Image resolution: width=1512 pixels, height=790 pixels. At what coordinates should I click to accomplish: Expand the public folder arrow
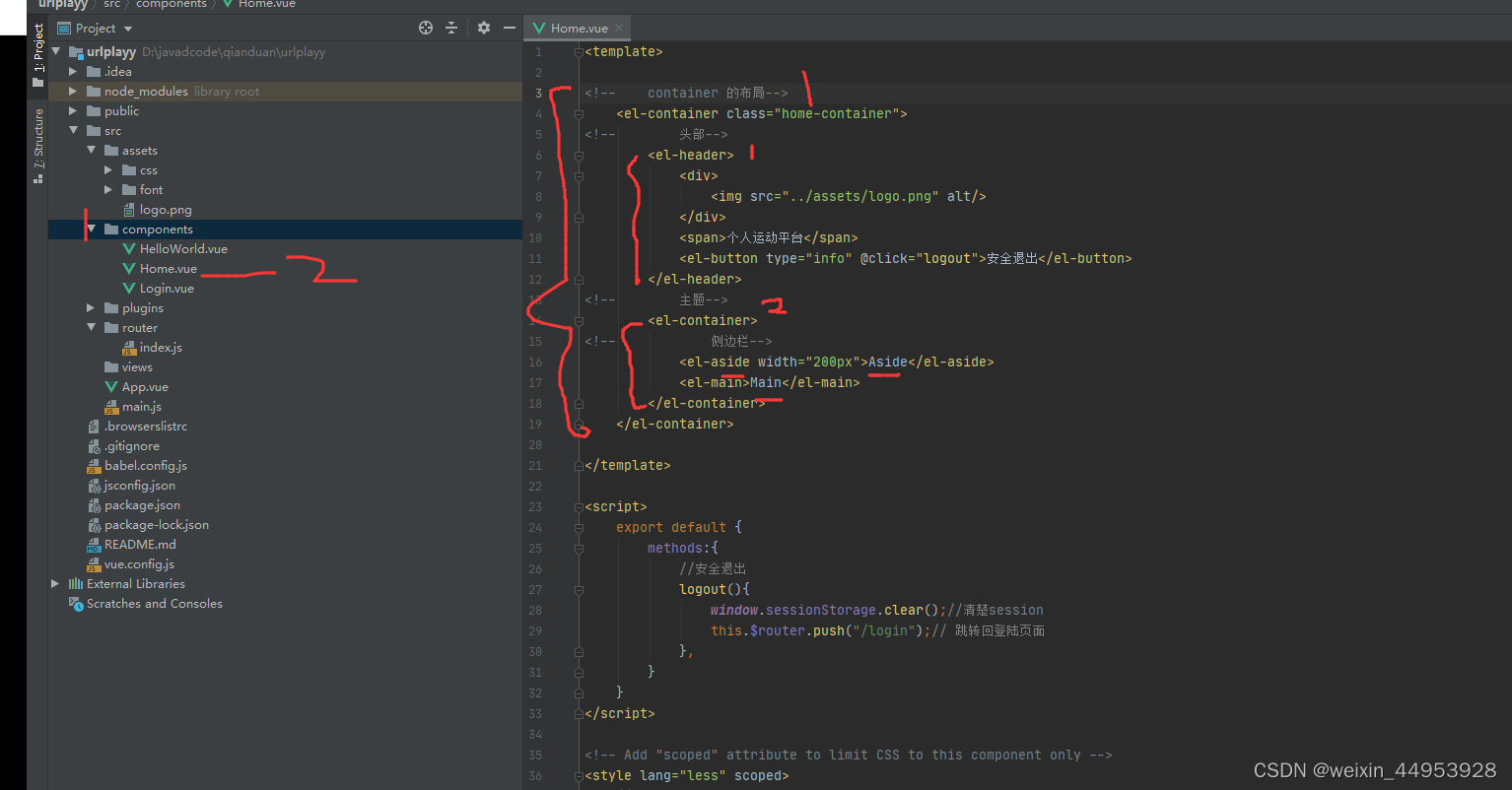(x=73, y=110)
